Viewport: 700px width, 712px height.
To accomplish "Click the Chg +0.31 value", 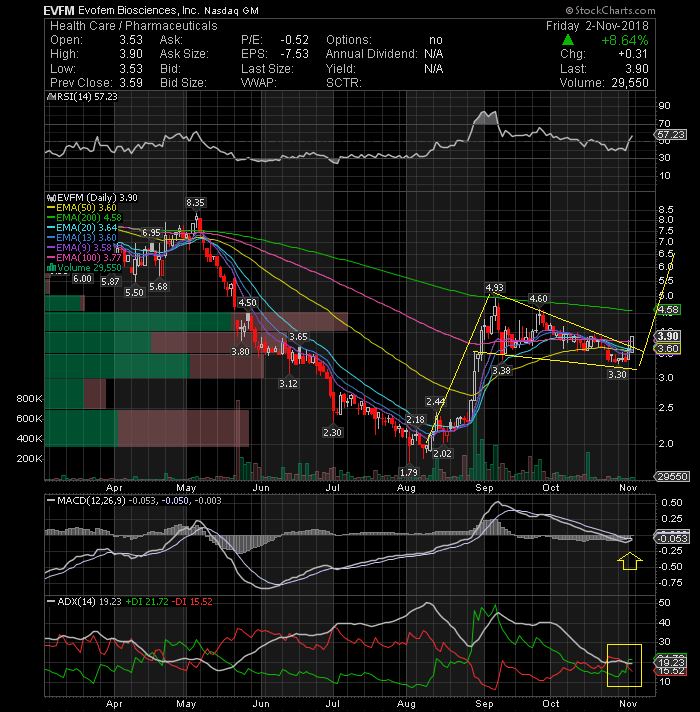I will 633,54.
